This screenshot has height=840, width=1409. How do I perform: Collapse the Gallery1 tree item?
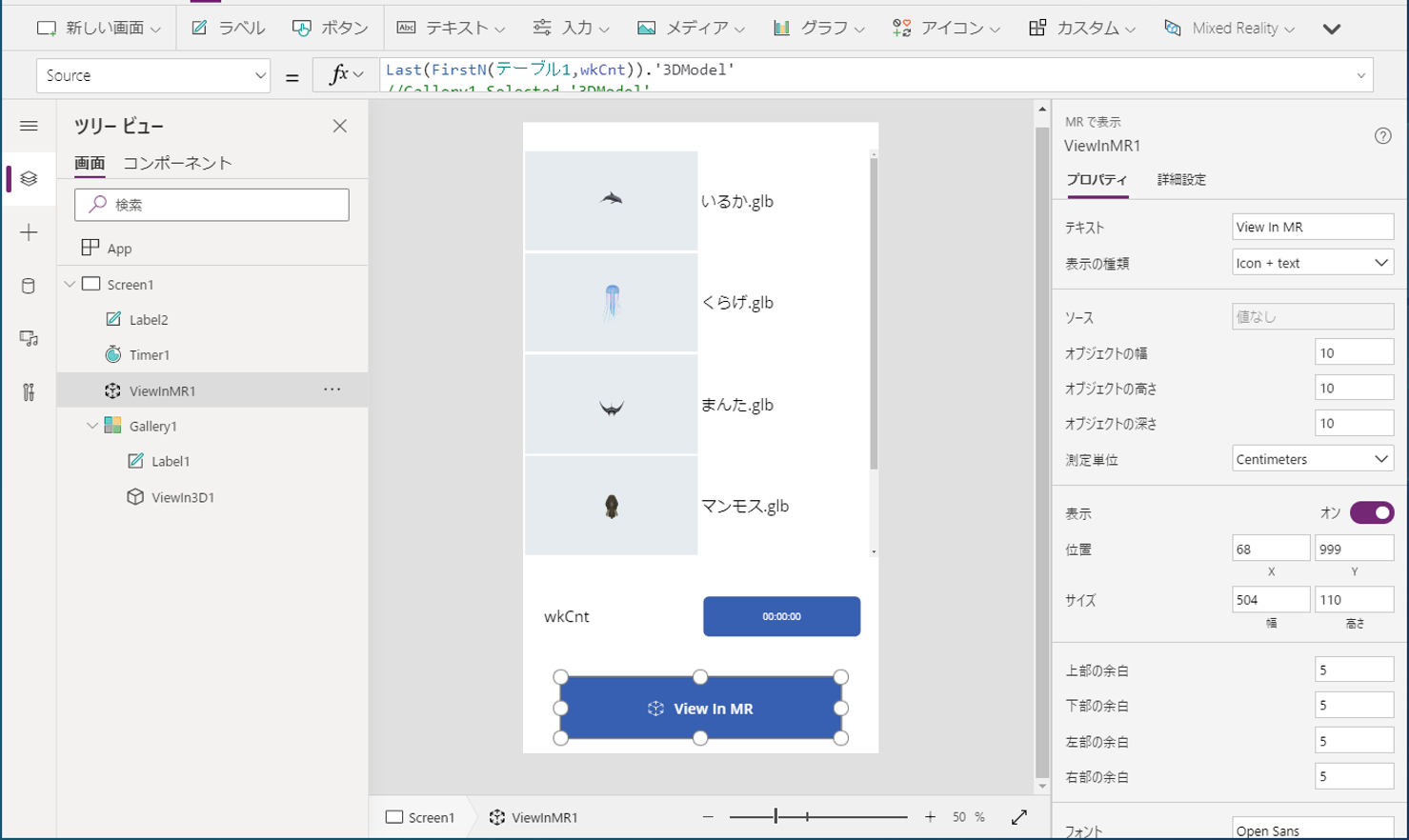click(91, 426)
